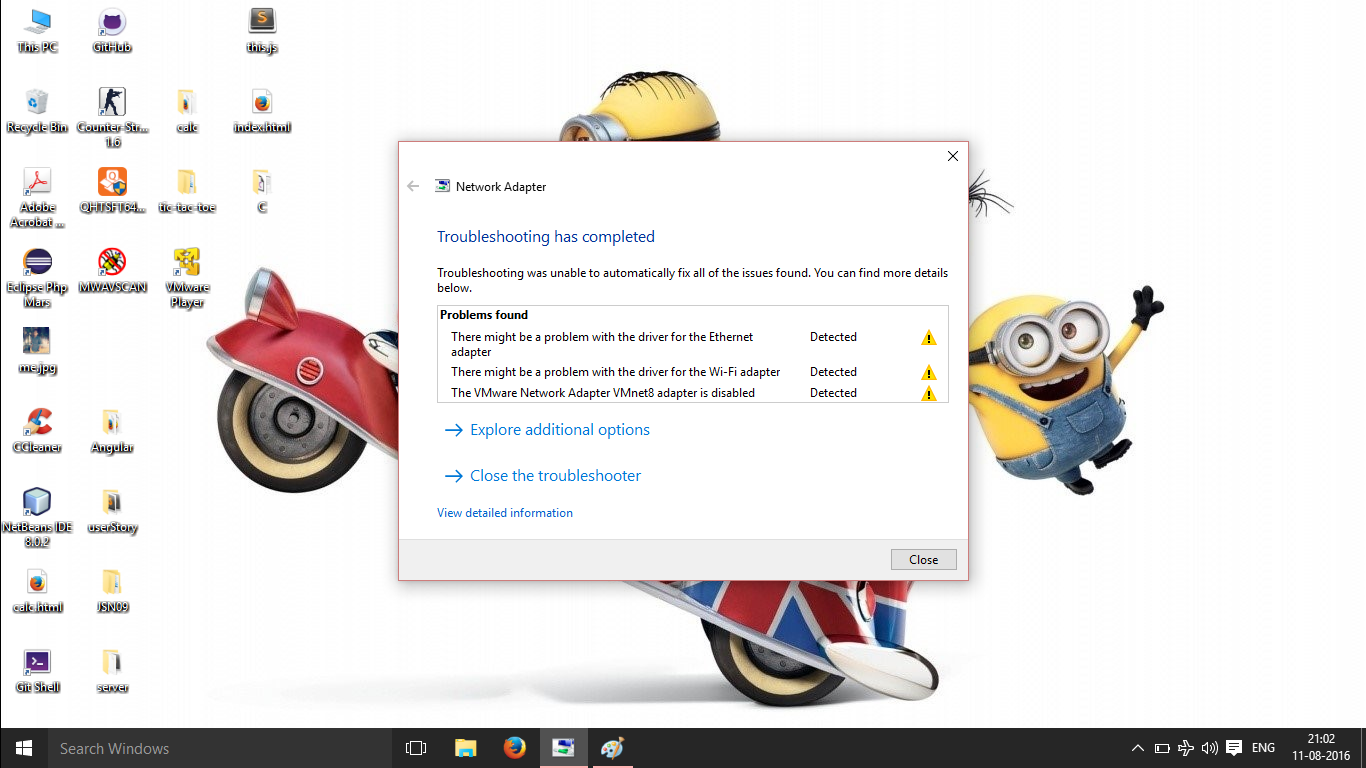Screen dimensions: 1366x768
Task: Open Task View on the taskbar
Action: click(416, 748)
